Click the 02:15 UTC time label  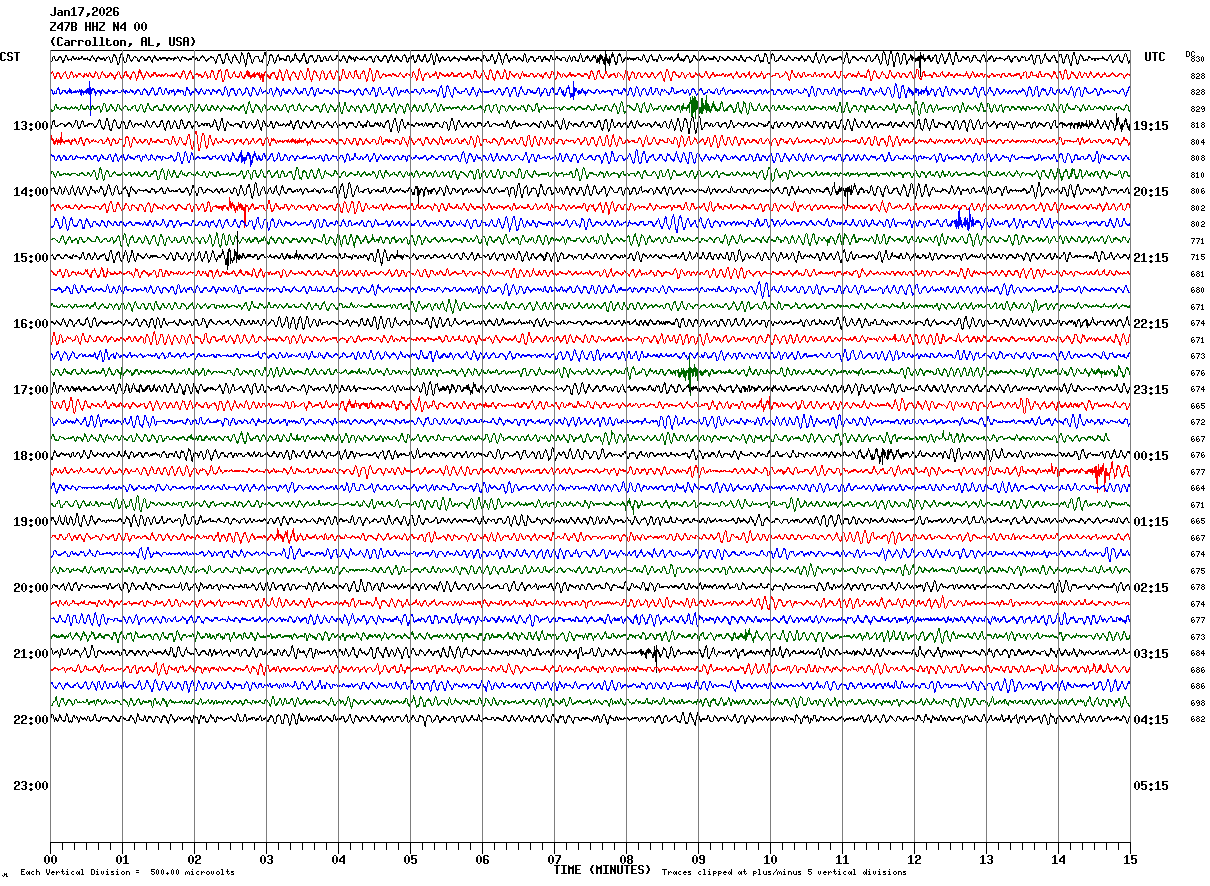(1151, 588)
